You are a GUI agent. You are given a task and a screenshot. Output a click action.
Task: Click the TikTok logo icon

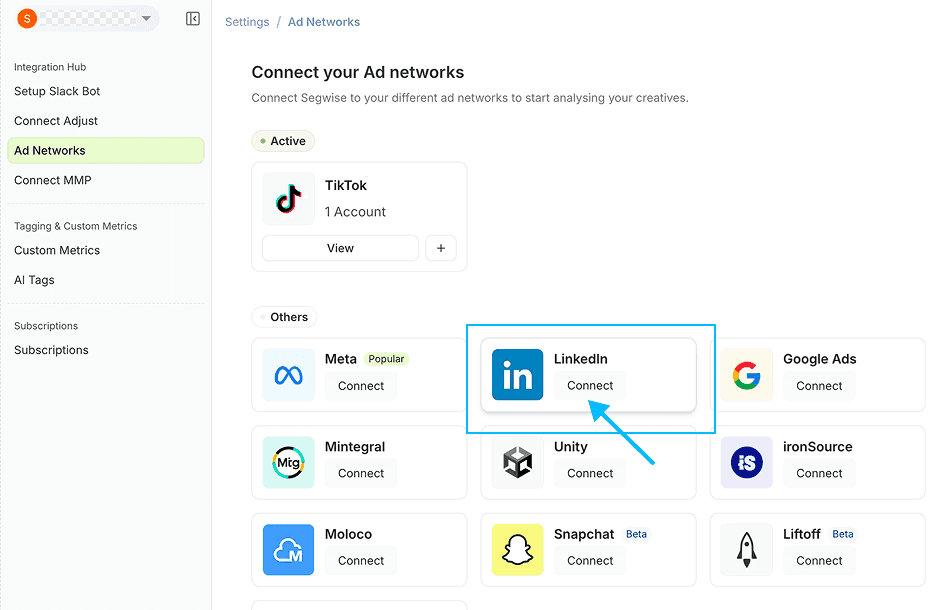[288, 199]
